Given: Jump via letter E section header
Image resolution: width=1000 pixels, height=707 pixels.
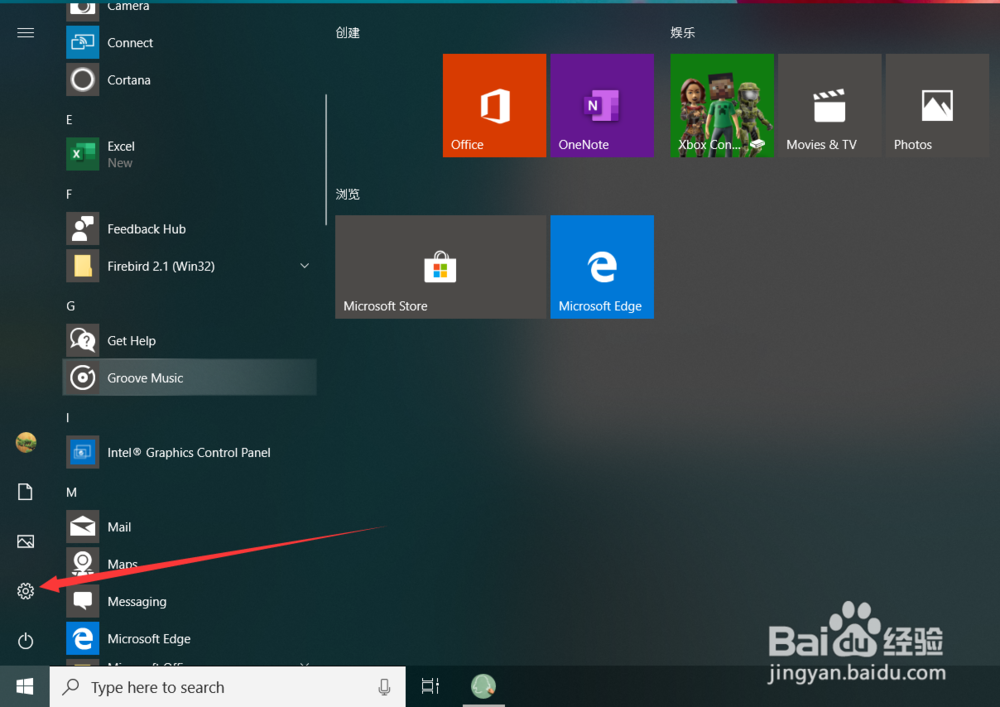Looking at the screenshot, I should pos(70,120).
